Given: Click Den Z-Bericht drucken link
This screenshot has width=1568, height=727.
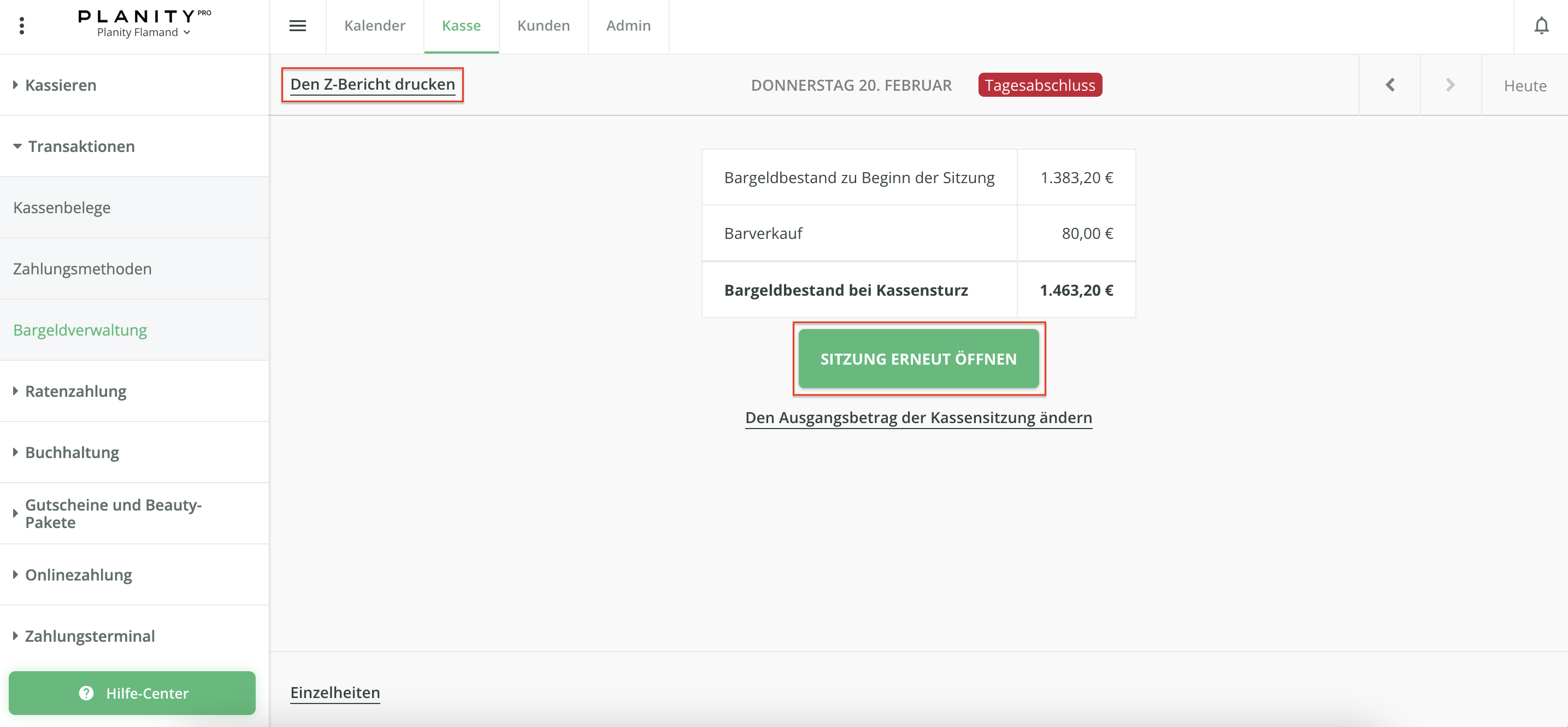Looking at the screenshot, I should 373,84.
